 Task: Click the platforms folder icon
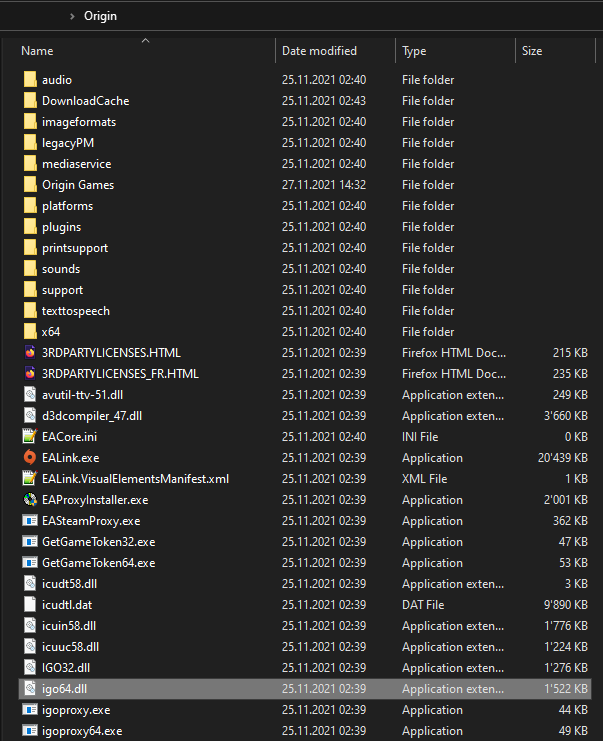30,206
